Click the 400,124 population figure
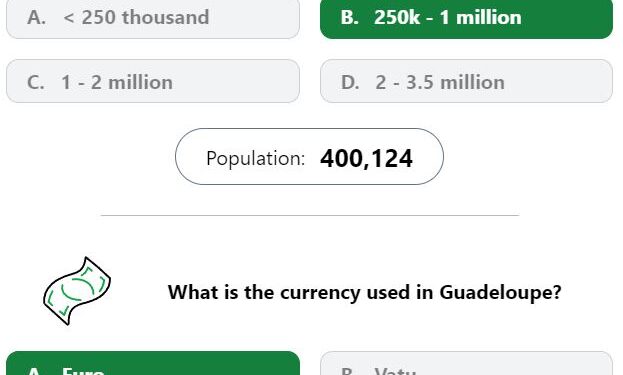The height and width of the screenshot is (375, 623). click(x=366, y=159)
